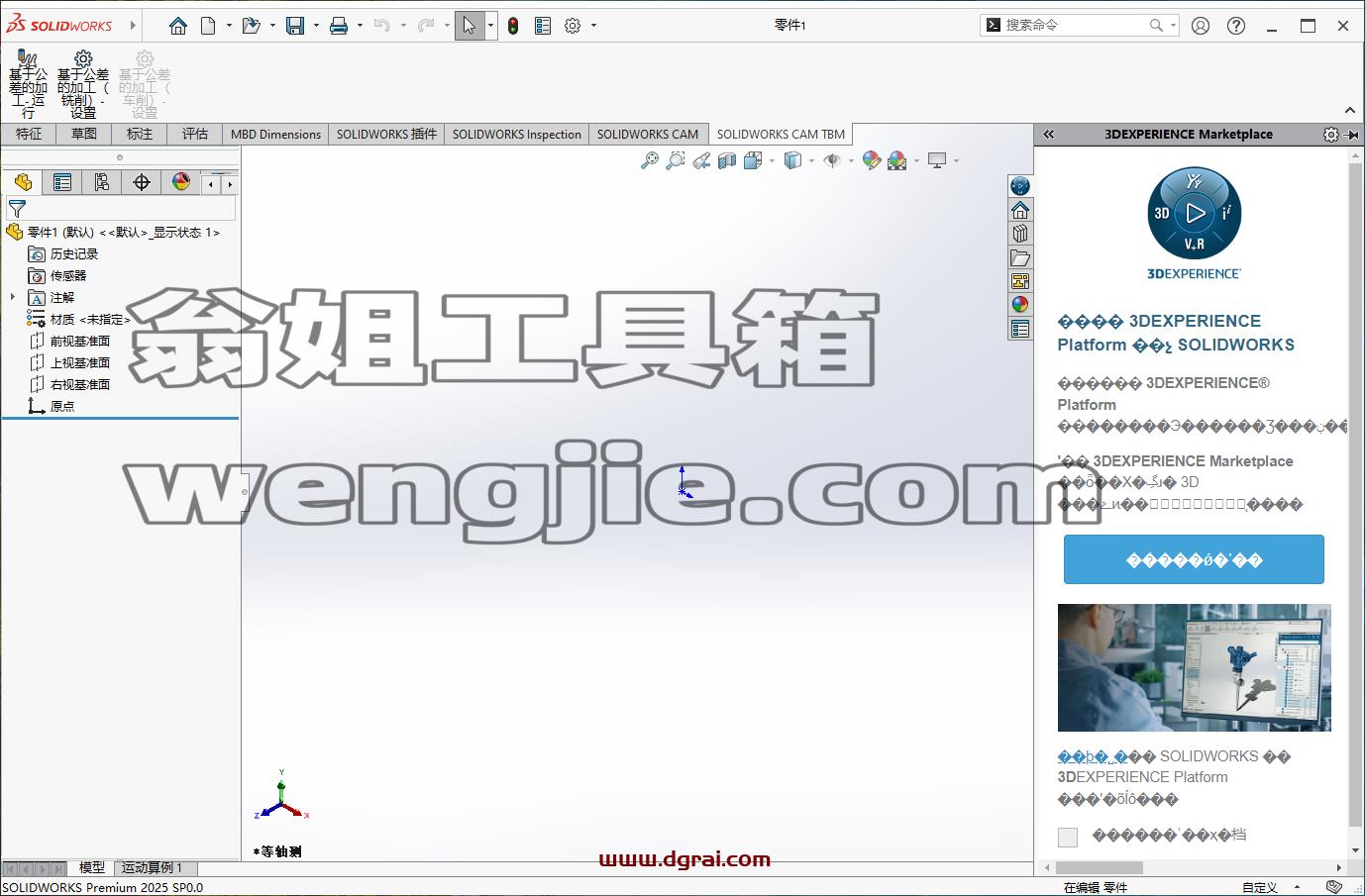Open Design Library task pane tab
The height and width of the screenshot is (896, 1365).
[1020, 234]
